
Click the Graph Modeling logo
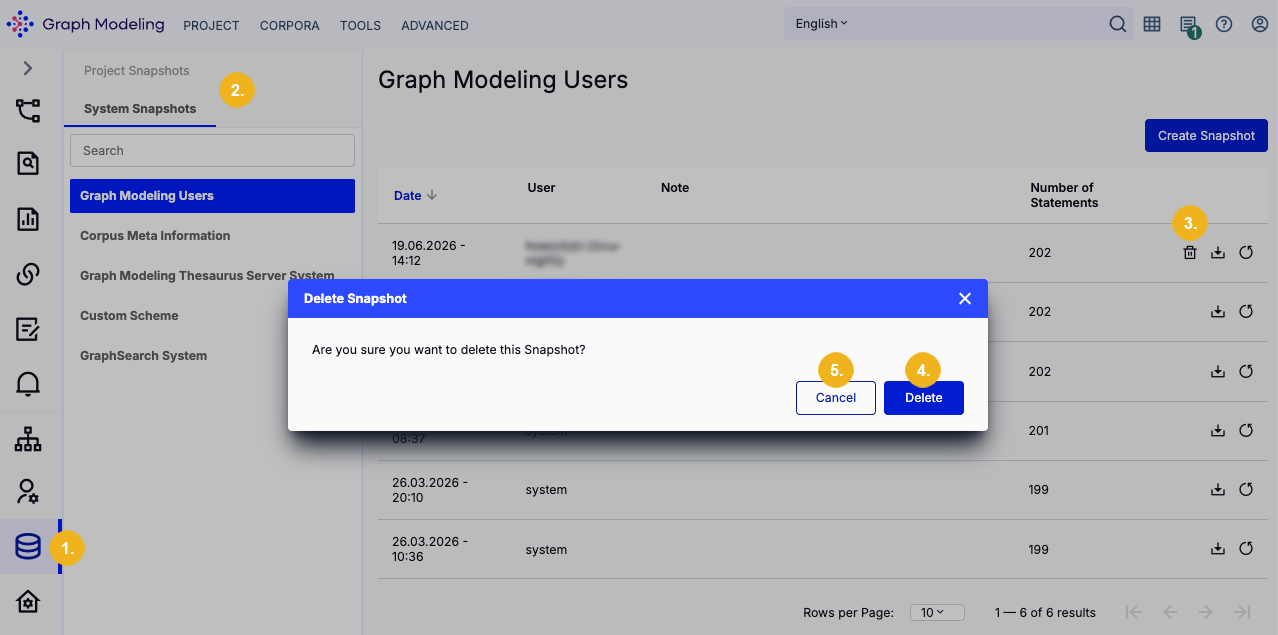click(x=85, y=24)
